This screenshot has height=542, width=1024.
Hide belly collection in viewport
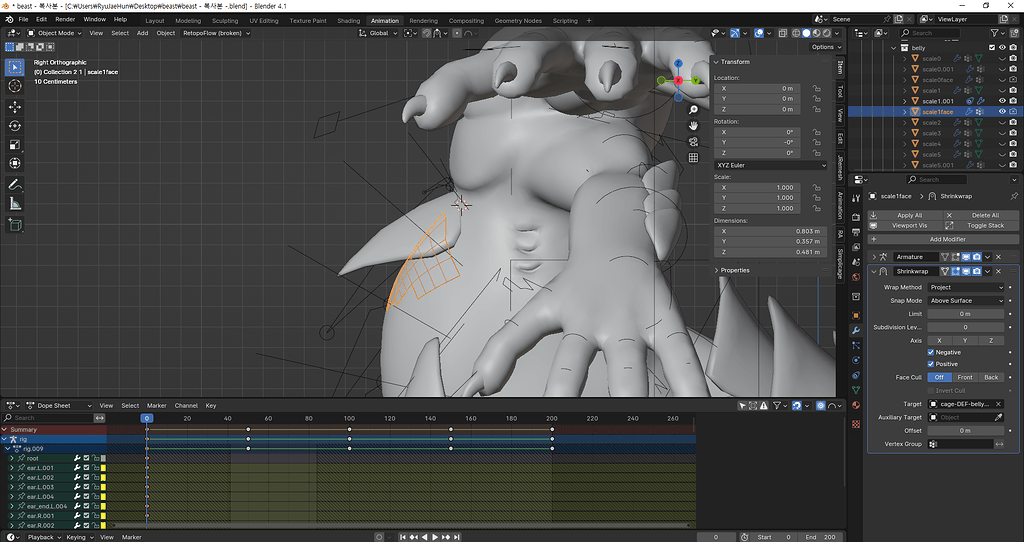point(1002,48)
